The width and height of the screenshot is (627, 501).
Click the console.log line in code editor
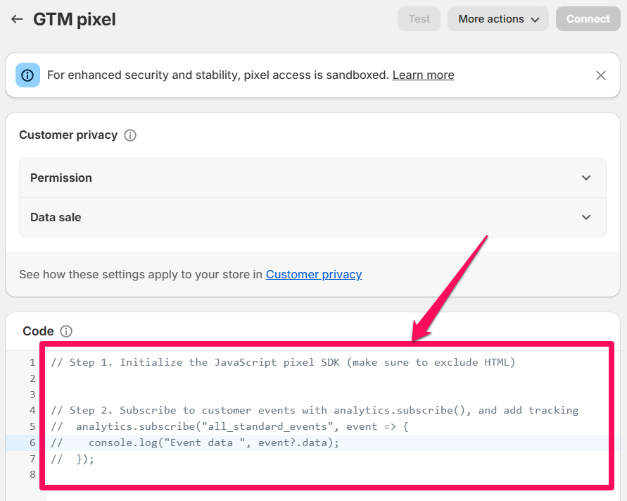pos(195,443)
